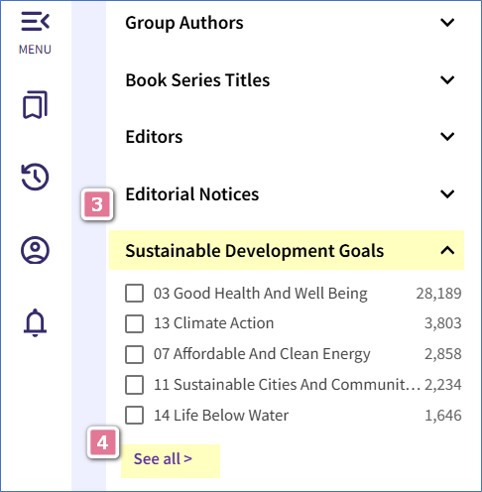The height and width of the screenshot is (492, 482).
Task: Expand the Editors filter chevron
Action: (x=447, y=137)
